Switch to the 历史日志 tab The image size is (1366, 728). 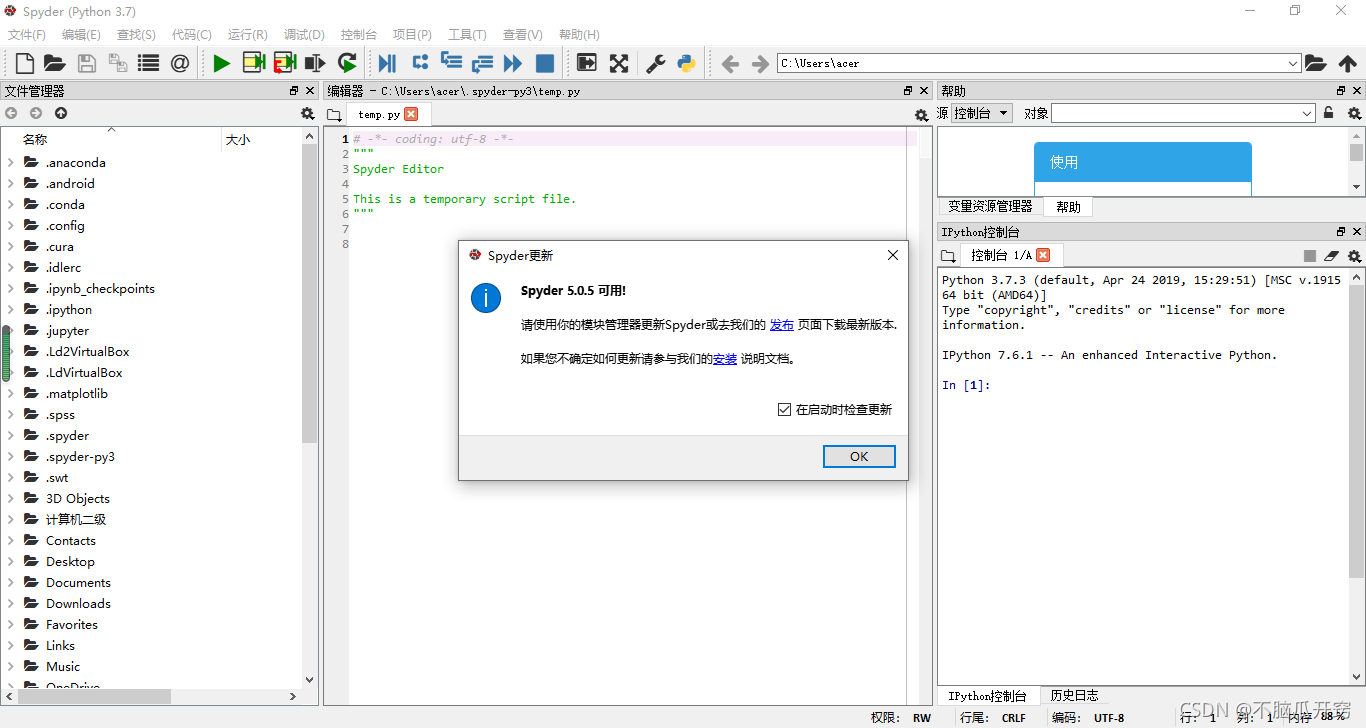(x=1074, y=695)
